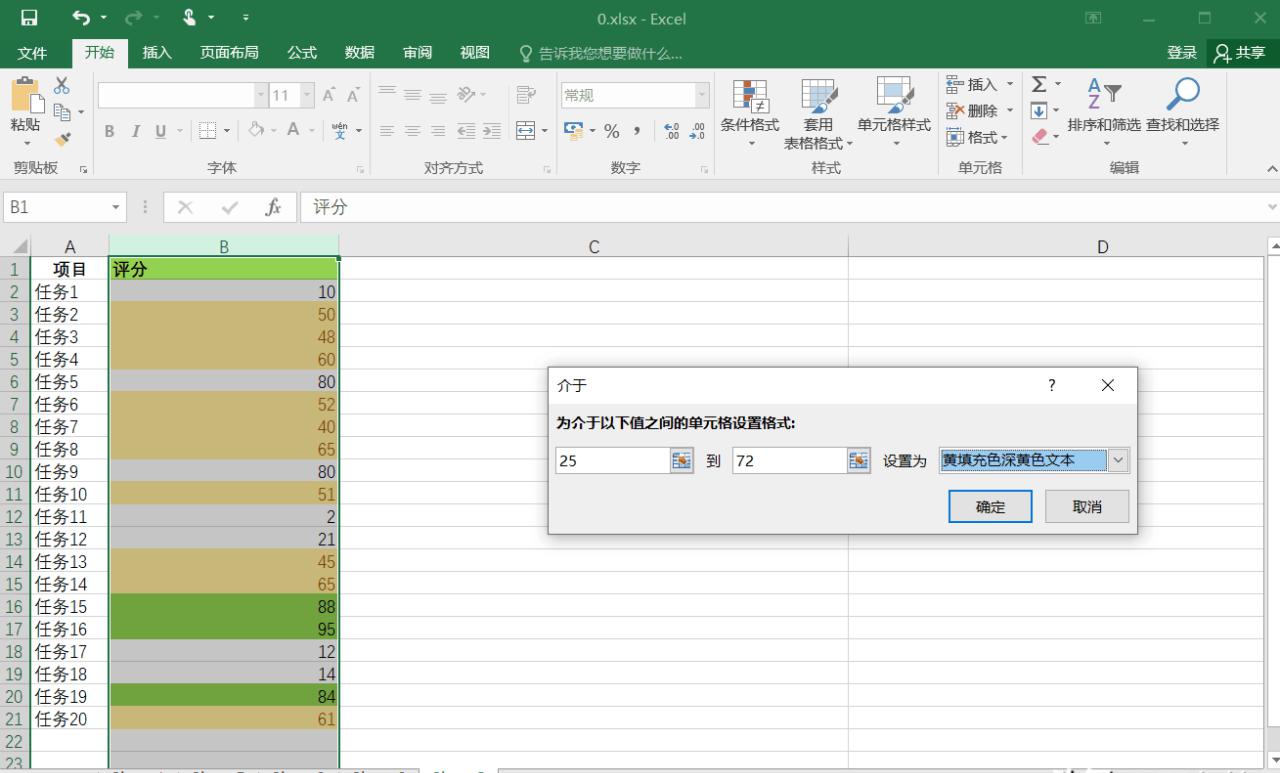
Task: Toggle Center alignment
Action: coord(412,130)
